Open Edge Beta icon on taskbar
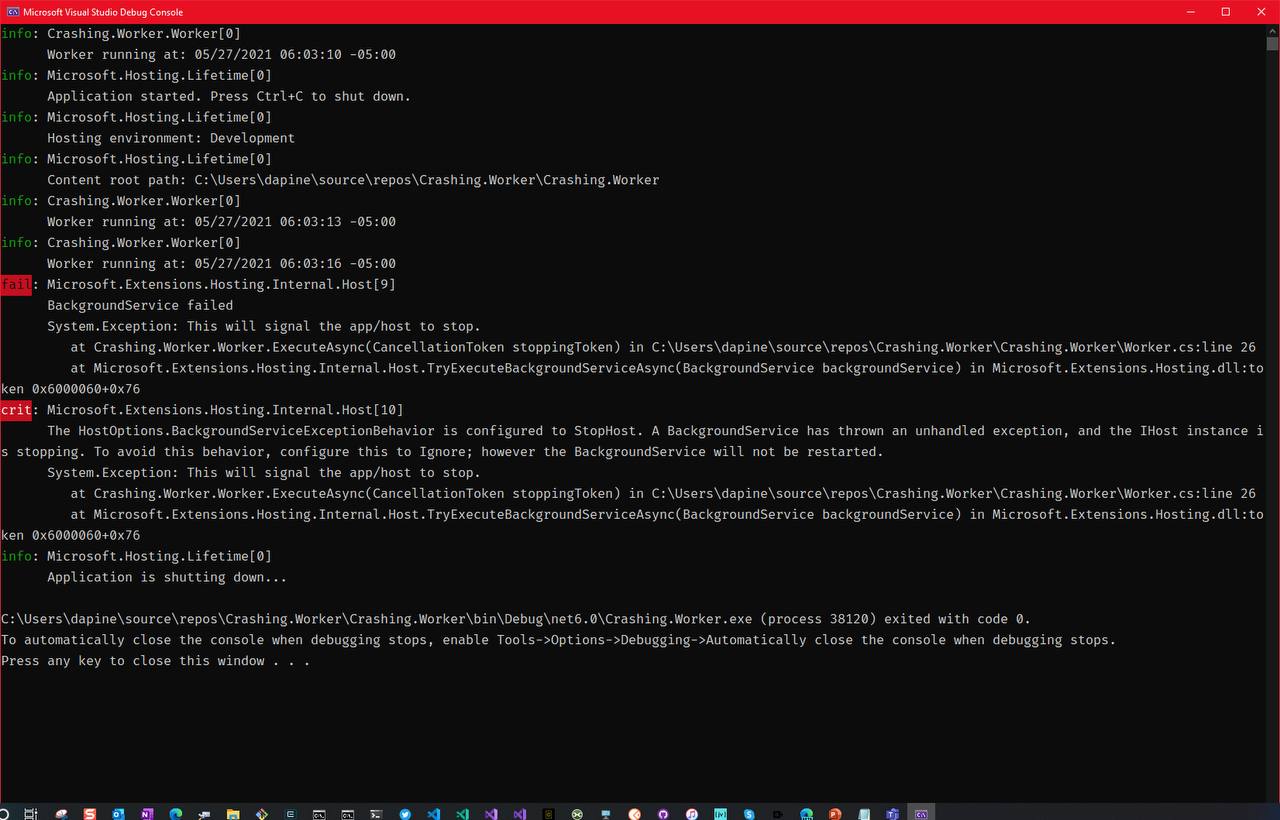Image resolution: width=1280 pixels, height=820 pixels. click(x=807, y=814)
